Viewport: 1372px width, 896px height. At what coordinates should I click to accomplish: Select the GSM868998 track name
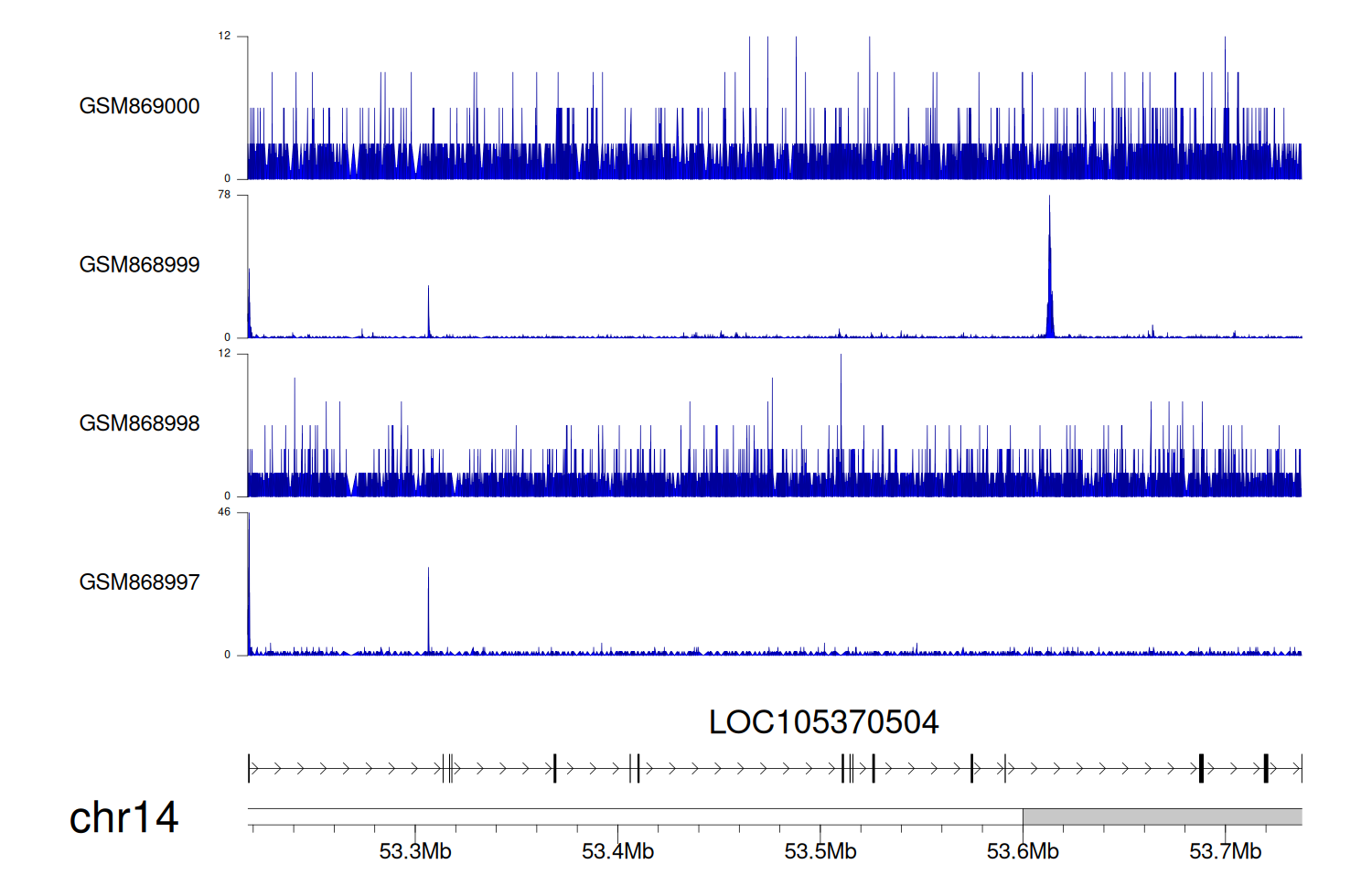click(139, 423)
